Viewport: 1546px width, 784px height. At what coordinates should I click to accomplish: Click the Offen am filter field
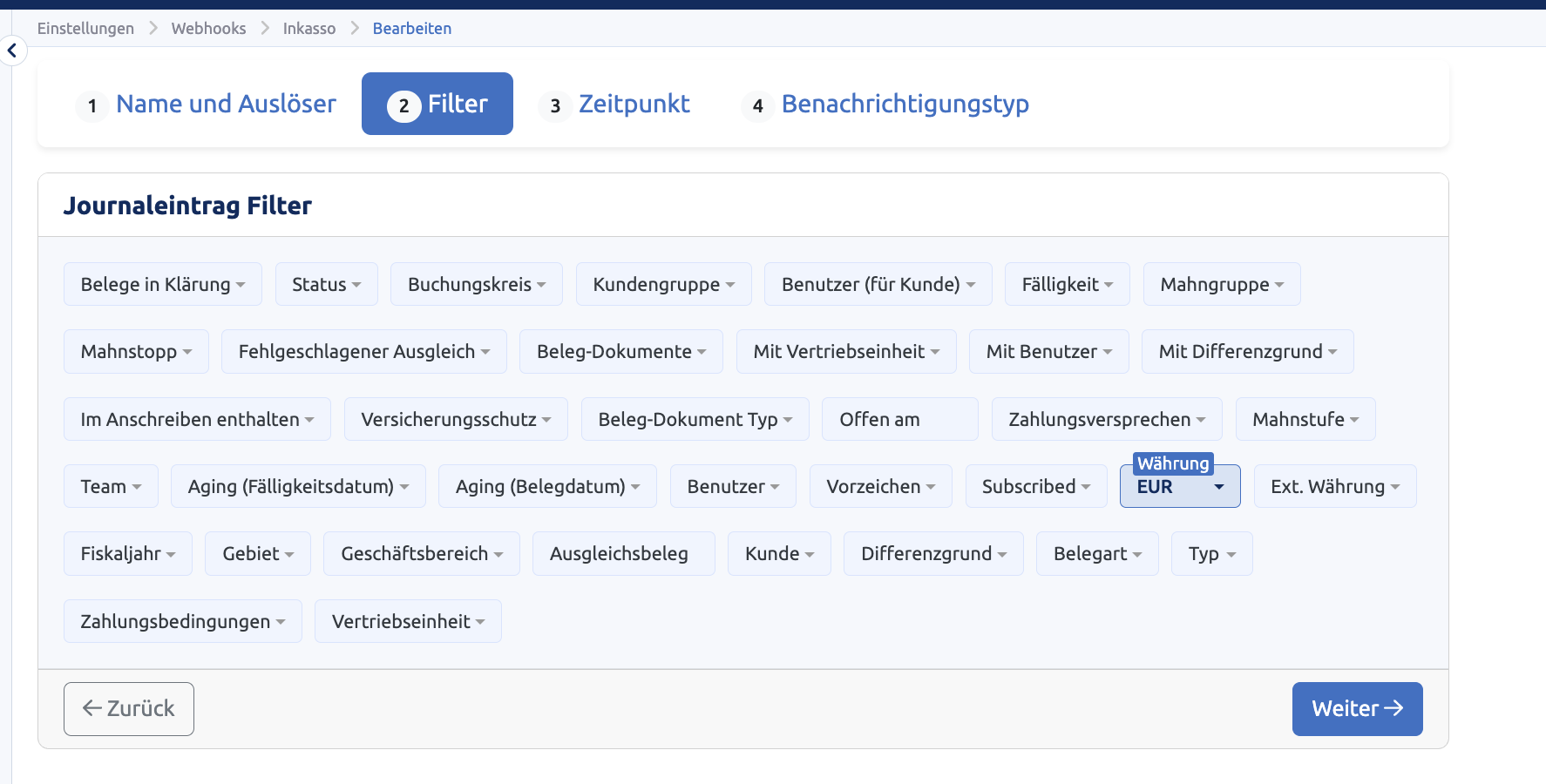click(x=900, y=419)
